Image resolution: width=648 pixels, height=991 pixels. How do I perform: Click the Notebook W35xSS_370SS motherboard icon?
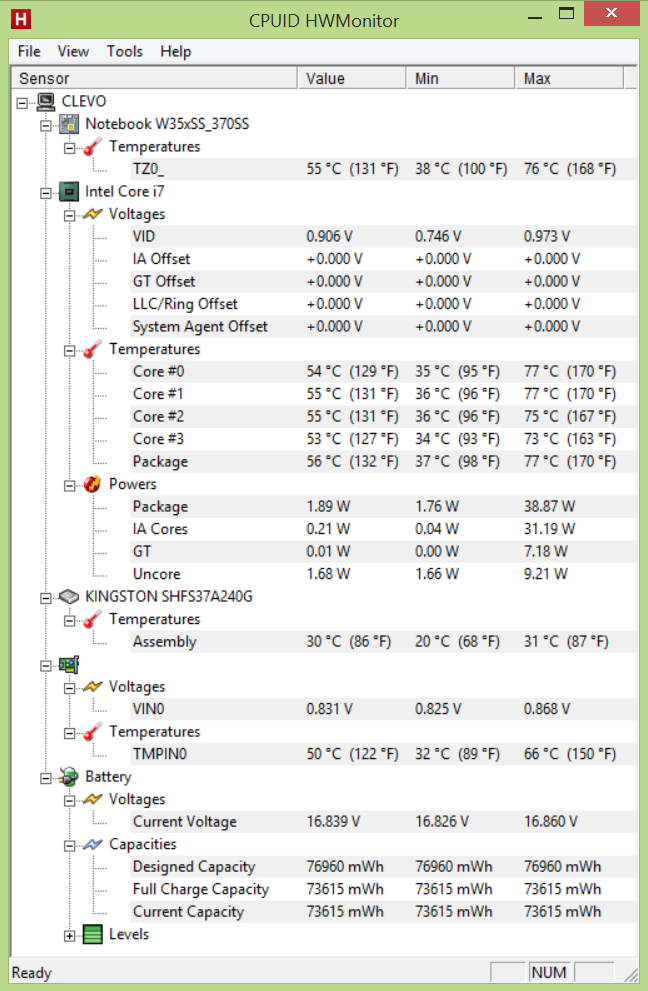click(x=69, y=124)
